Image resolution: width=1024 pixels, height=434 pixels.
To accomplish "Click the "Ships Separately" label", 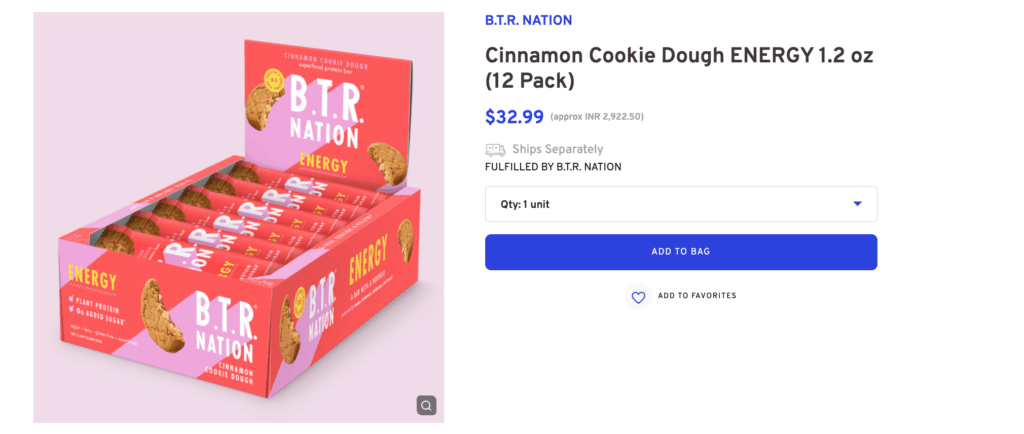I will (x=557, y=150).
